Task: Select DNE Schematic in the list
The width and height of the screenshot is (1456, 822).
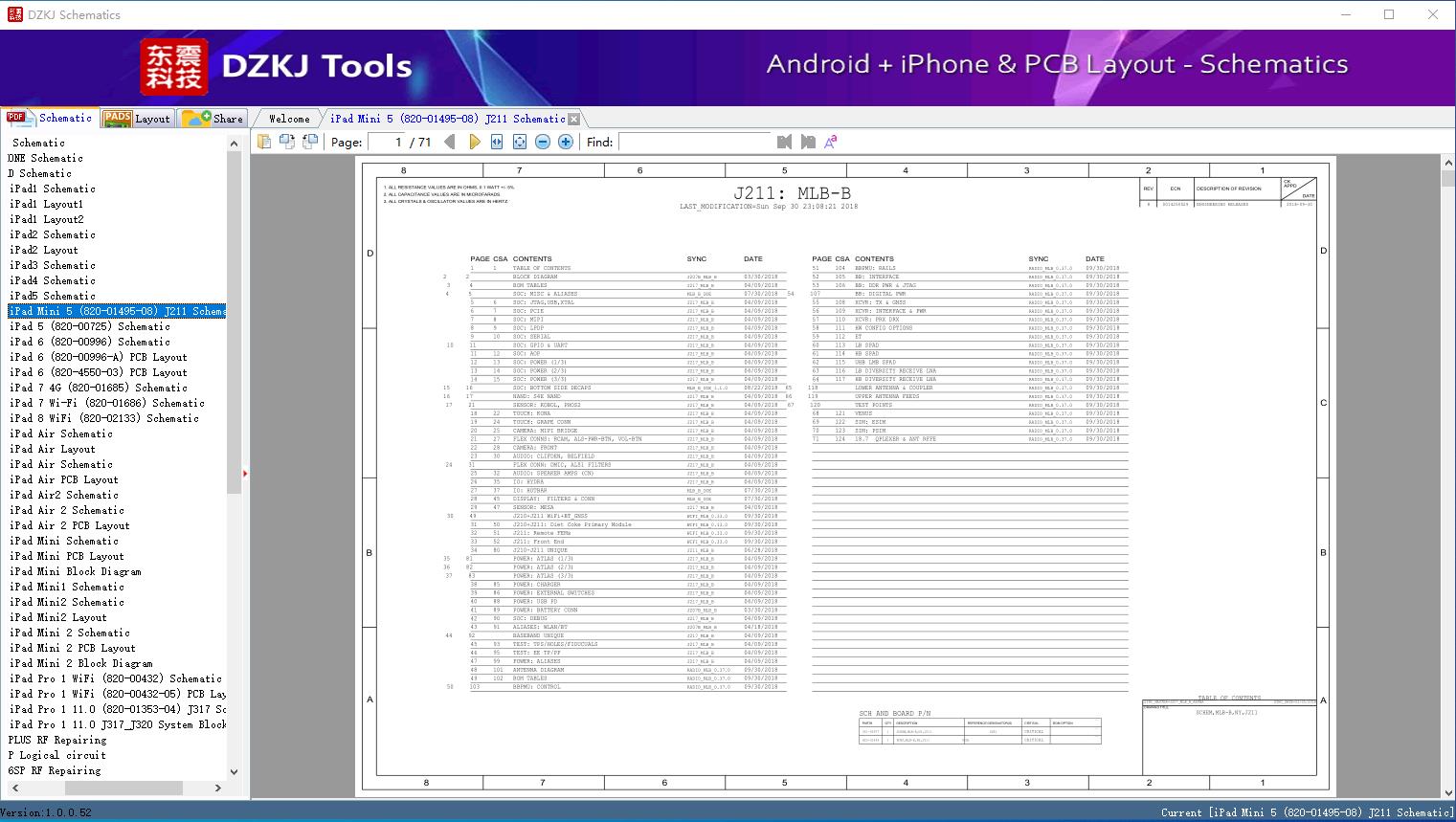Action: [45, 158]
